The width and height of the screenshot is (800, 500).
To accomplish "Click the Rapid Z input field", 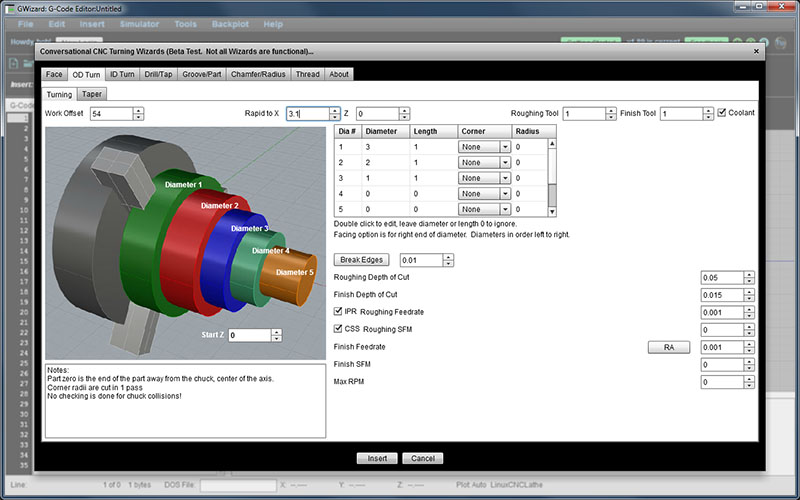I will pyautogui.click(x=378, y=114).
